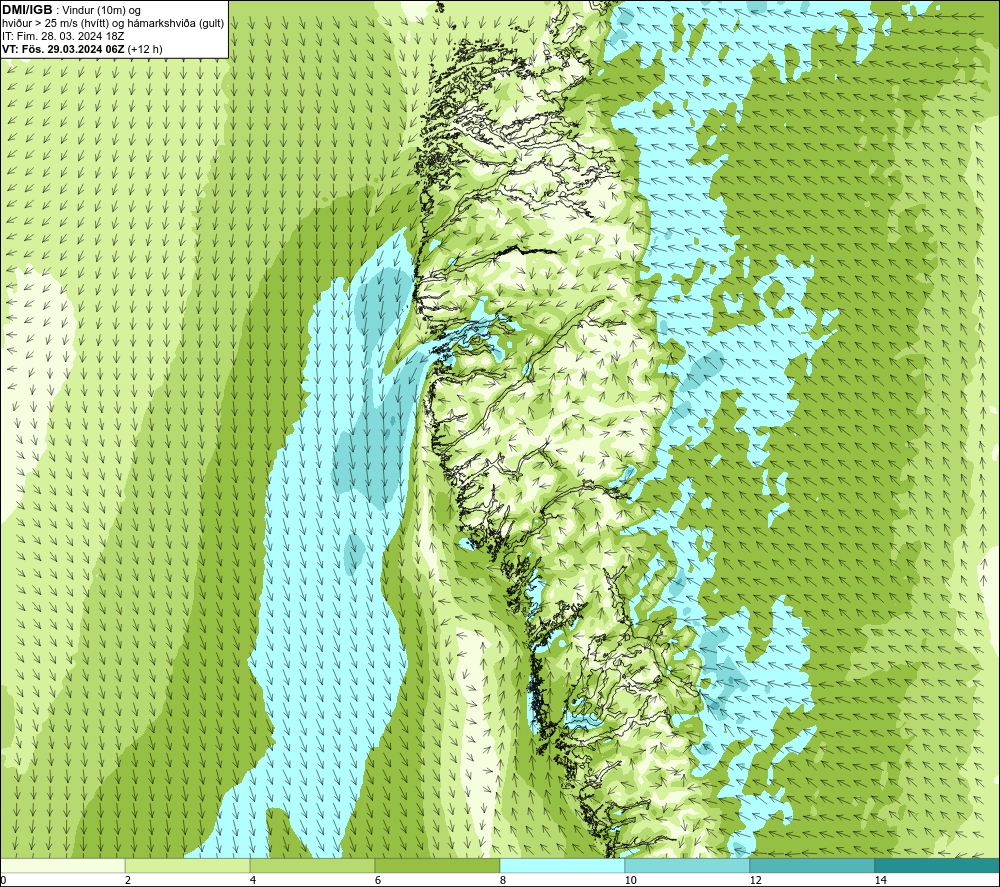The image size is (1000, 887).
Task: Click the 'VT: Fös. 29.03.2024 06Z' valid time
Action: [x=63, y=49]
